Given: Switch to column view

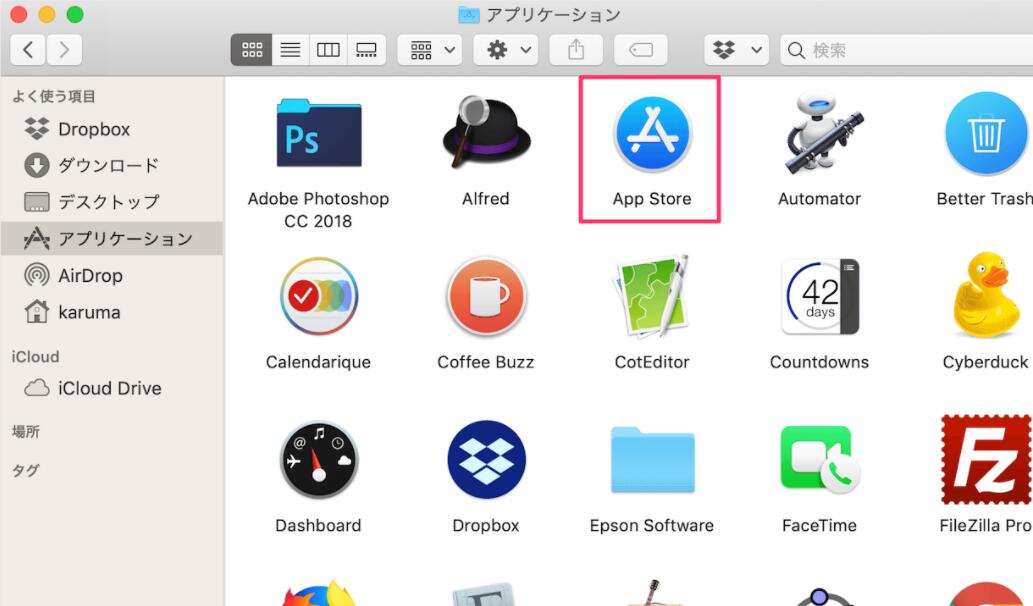Looking at the screenshot, I should pos(328,49).
